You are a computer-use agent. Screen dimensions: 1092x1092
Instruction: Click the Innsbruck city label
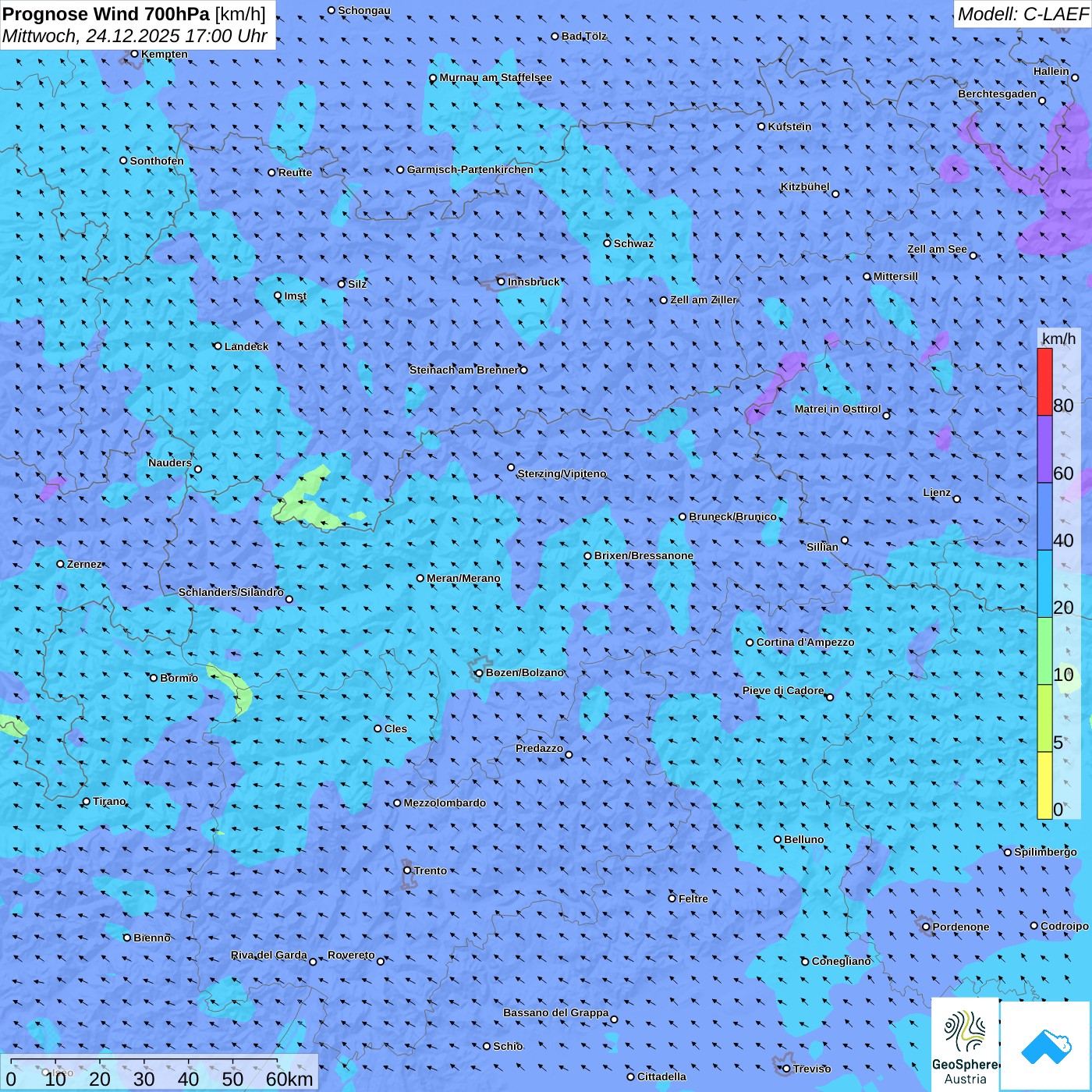(x=534, y=282)
